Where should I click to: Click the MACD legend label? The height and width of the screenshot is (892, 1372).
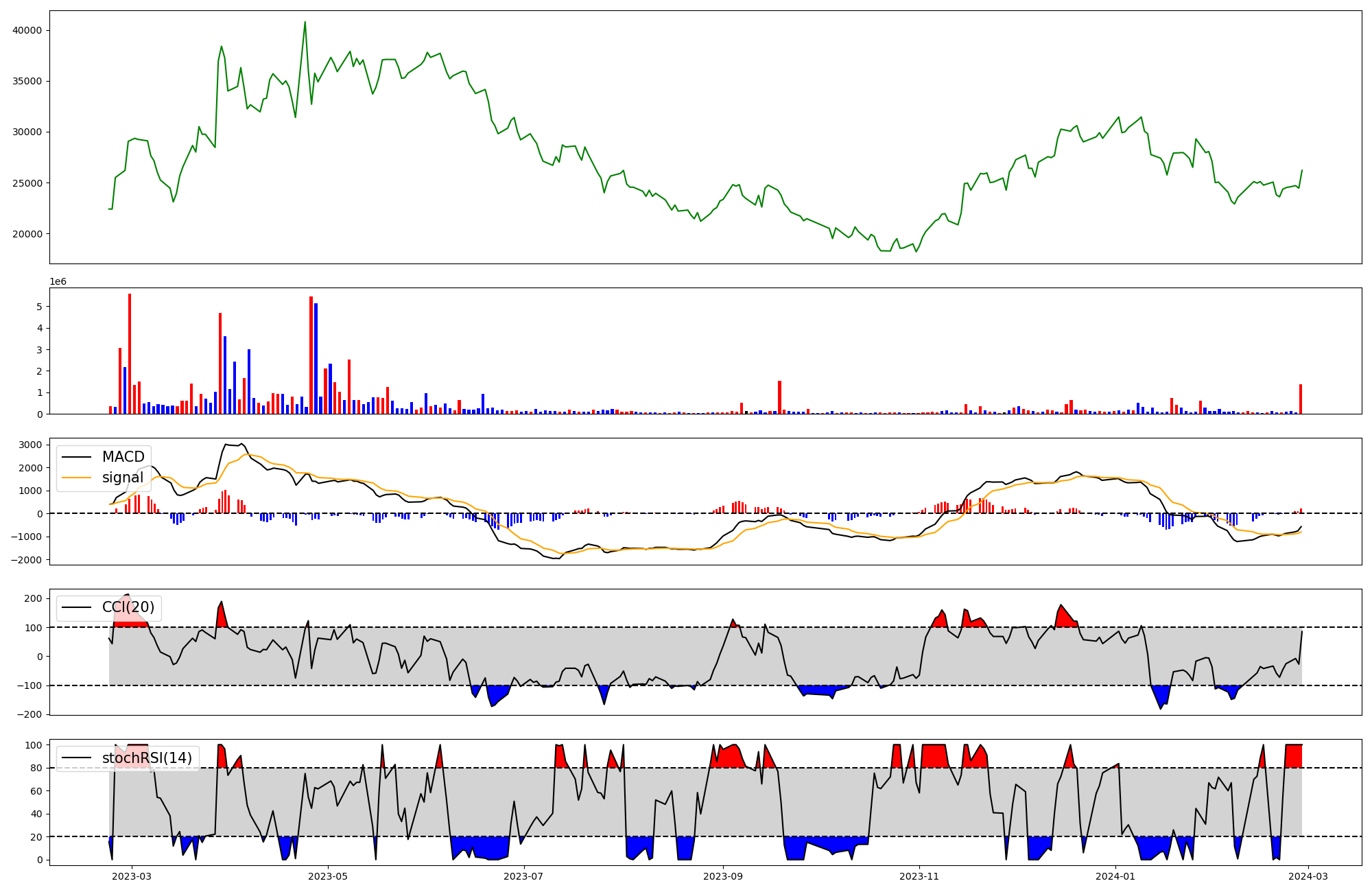(x=123, y=457)
